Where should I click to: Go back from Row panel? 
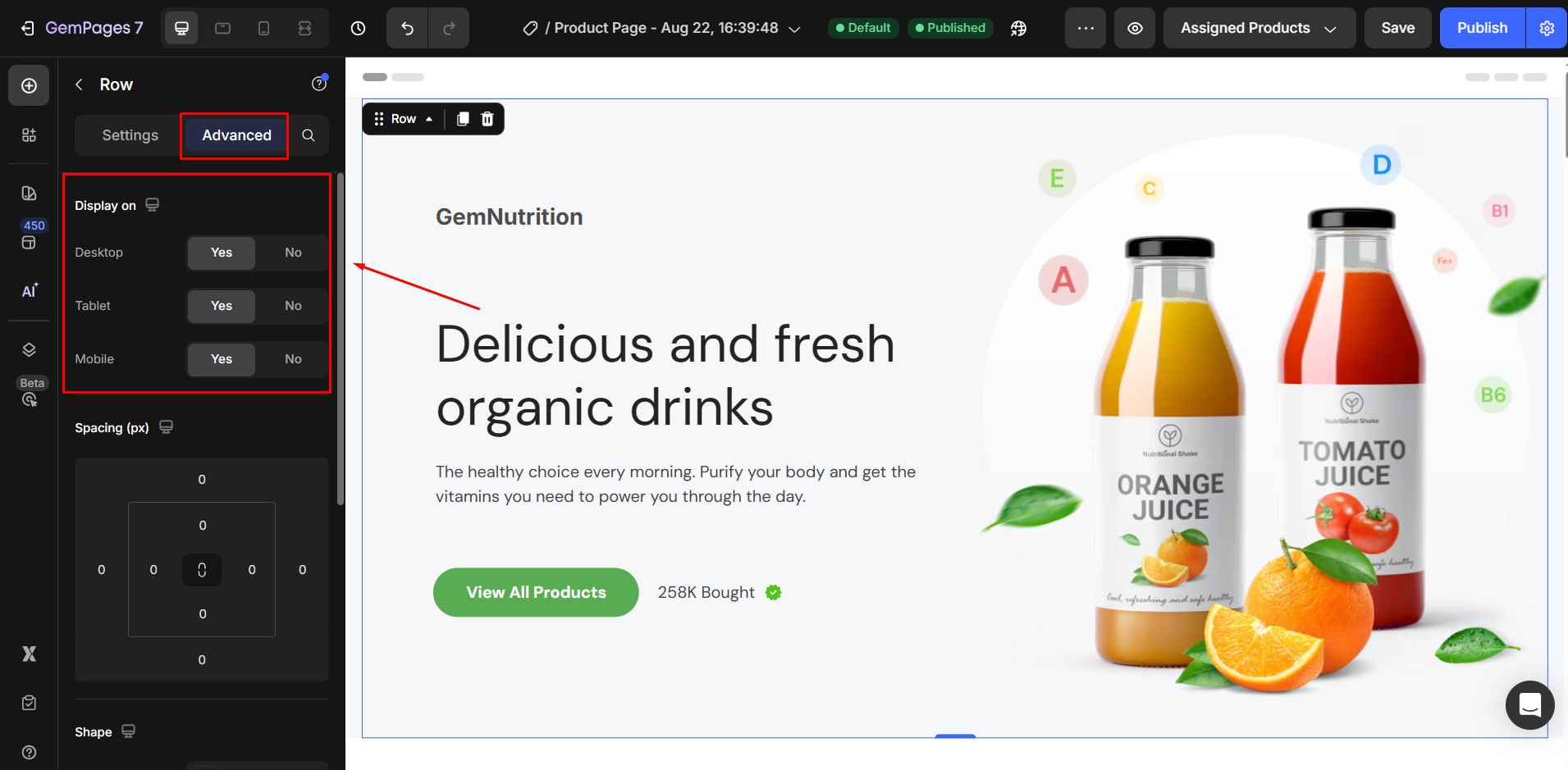[x=79, y=84]
